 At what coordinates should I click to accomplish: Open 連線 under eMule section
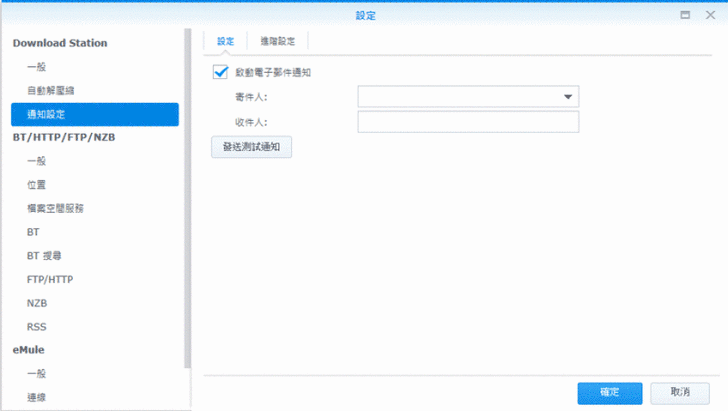(36, 398)
